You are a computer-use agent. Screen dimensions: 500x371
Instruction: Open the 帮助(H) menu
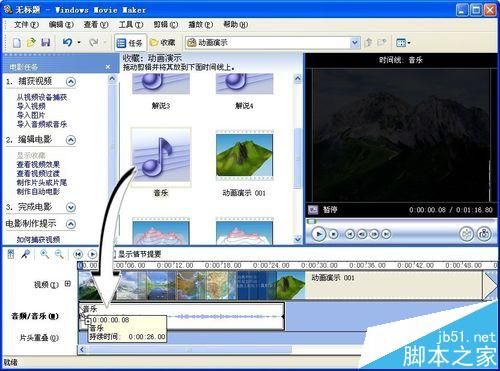(x=236, y=25)
